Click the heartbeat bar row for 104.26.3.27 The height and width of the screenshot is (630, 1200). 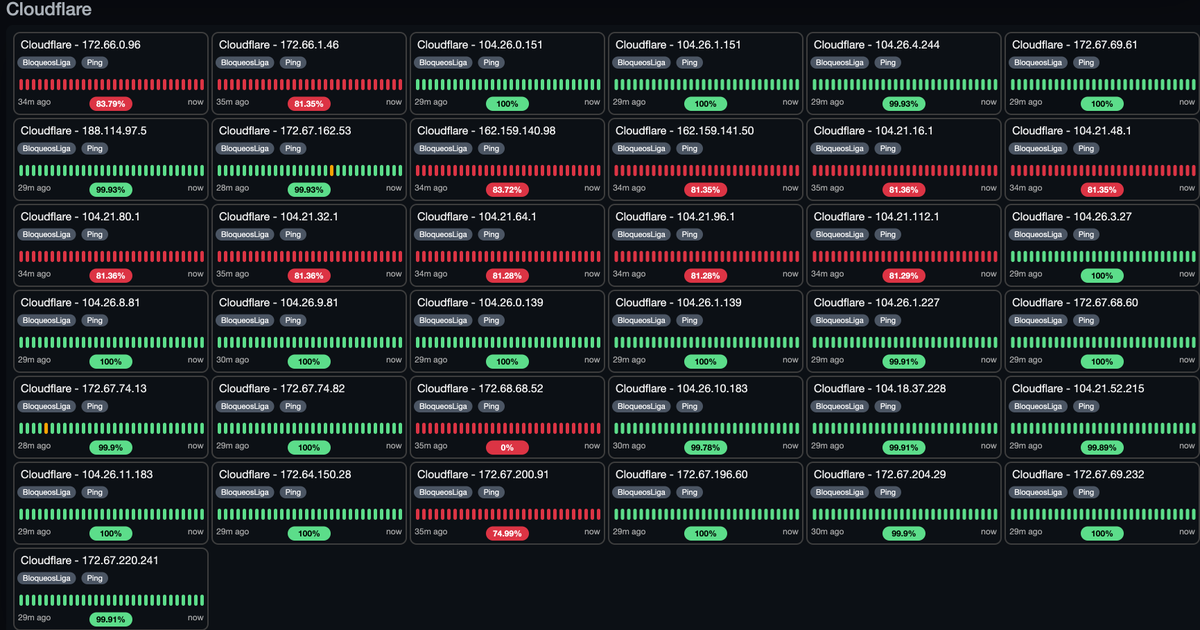coord(1102,257)
